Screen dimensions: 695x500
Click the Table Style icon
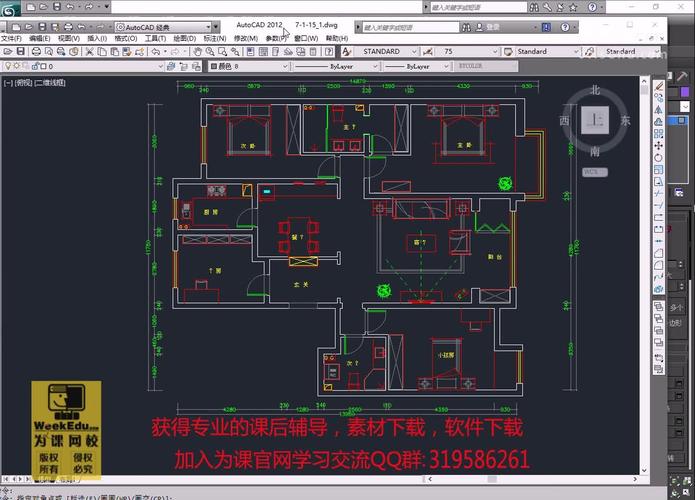coord(508,51)
